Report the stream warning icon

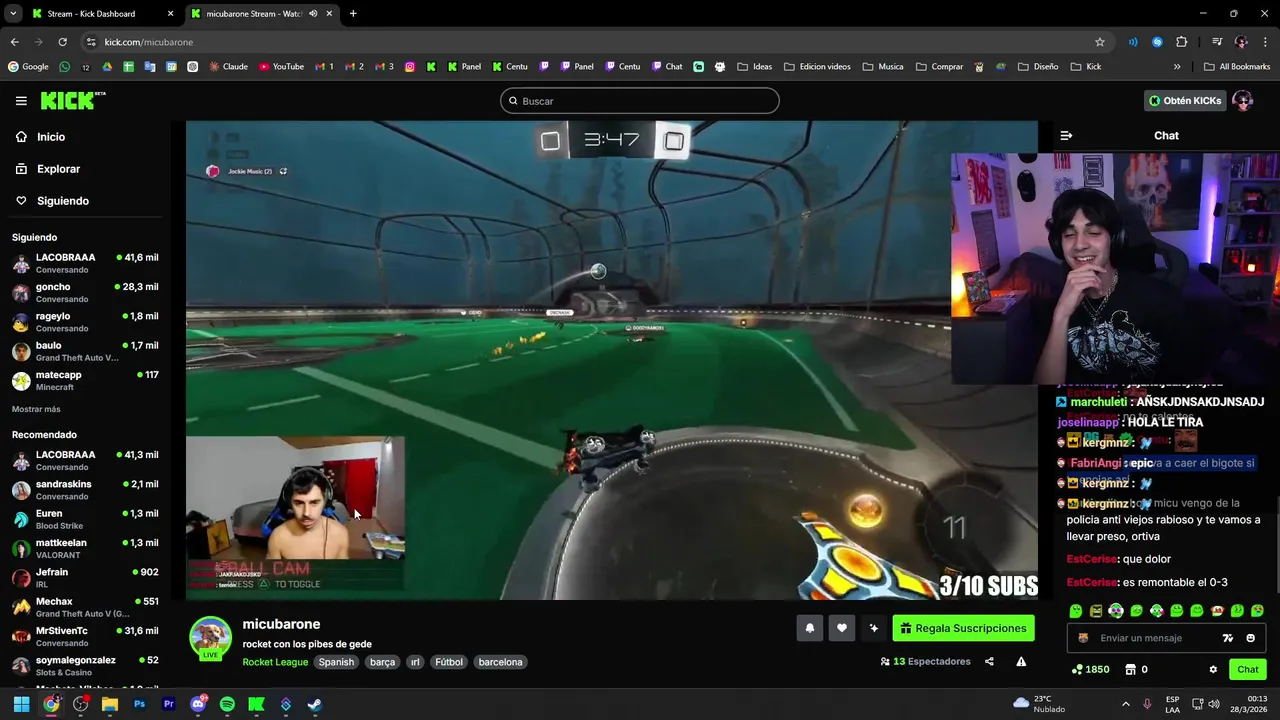click(x=1021, y=661)
